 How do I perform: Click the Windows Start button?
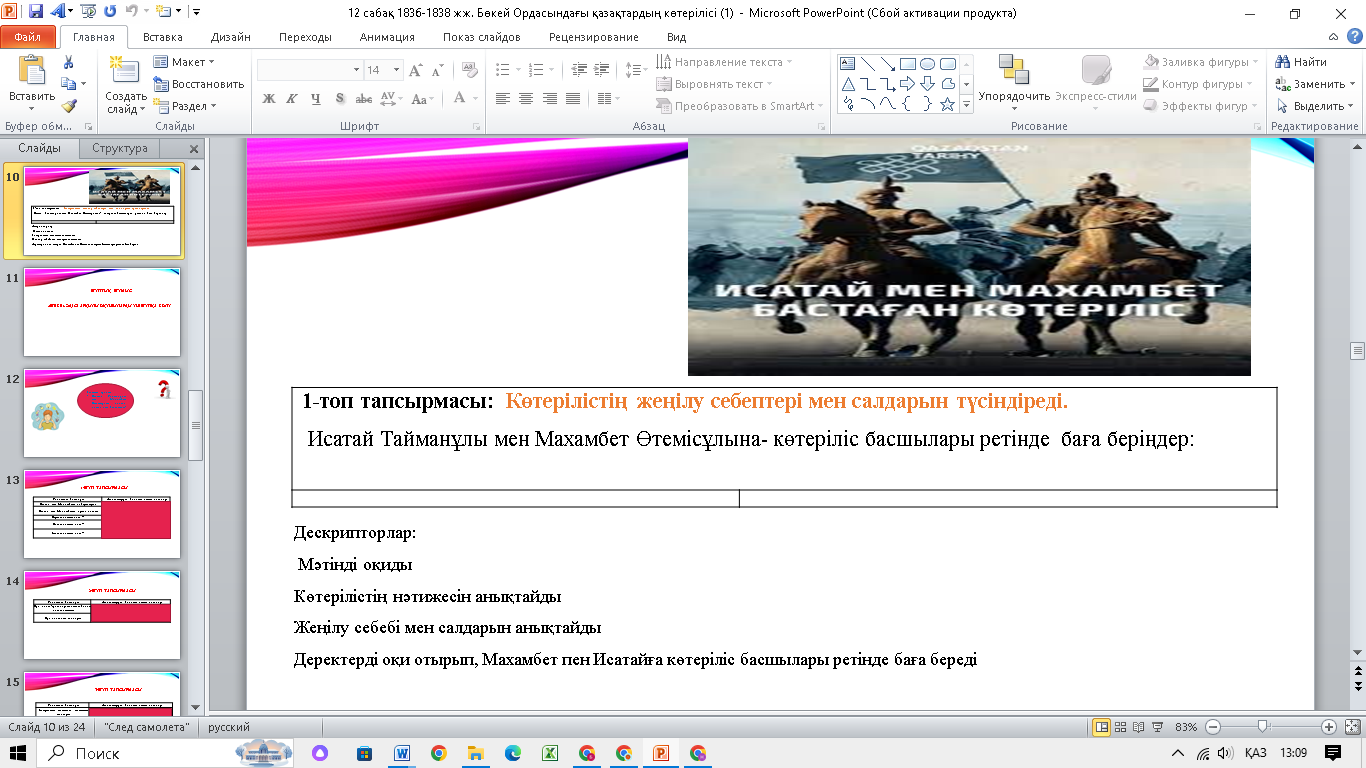pyautogui.click(x=18, y=753)
